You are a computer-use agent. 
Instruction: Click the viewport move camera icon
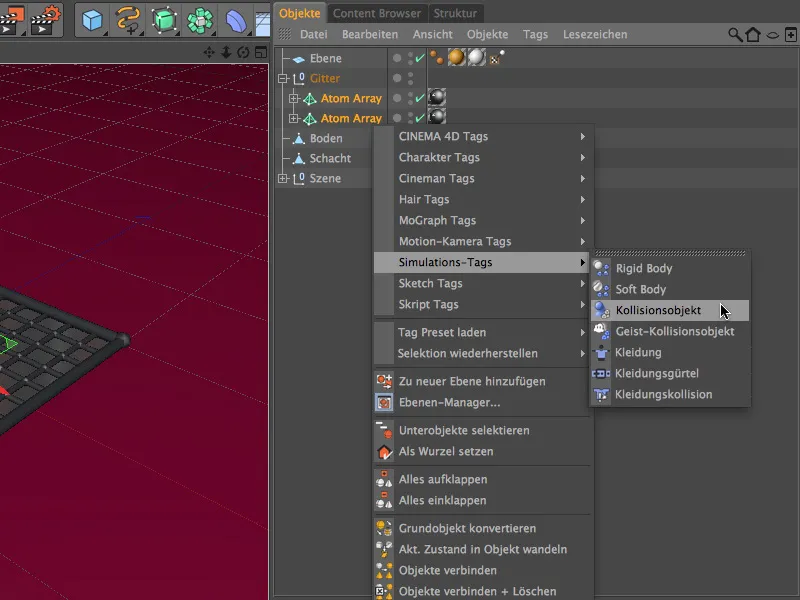tap(209, 52)
